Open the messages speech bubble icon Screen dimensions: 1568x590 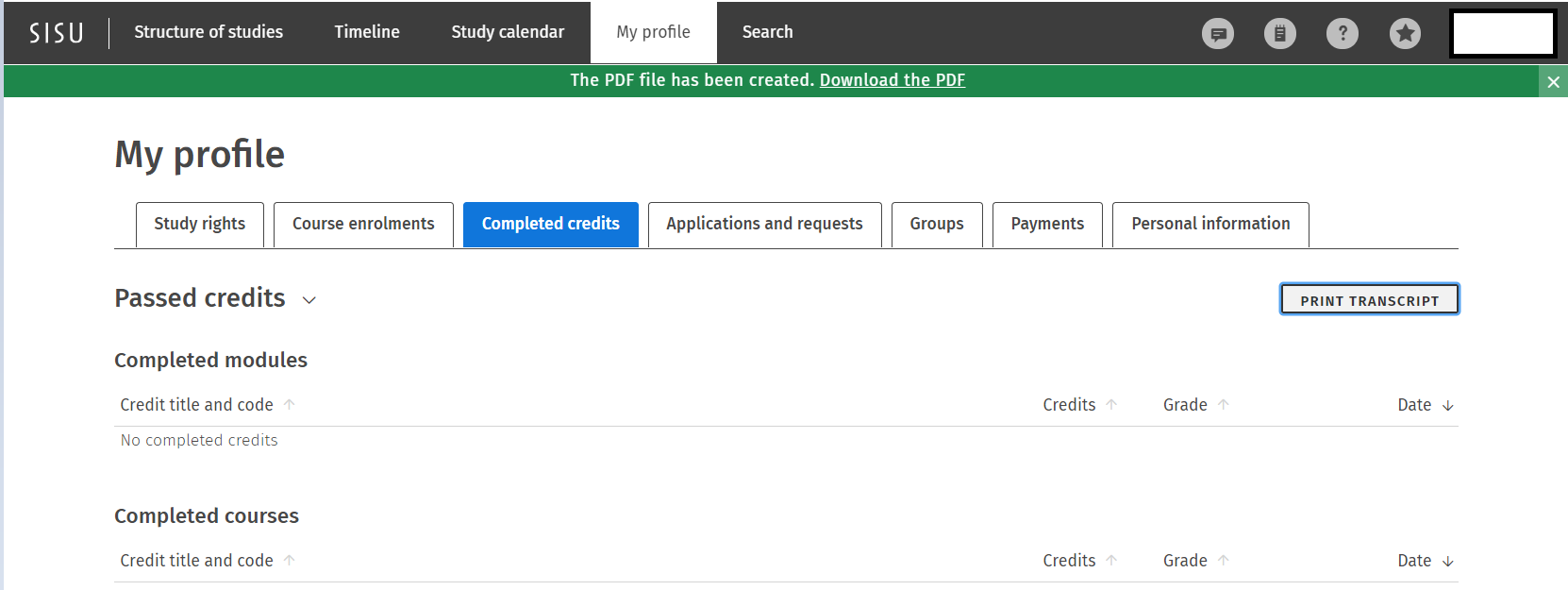pyautogui.click(x=1217, y=34)
